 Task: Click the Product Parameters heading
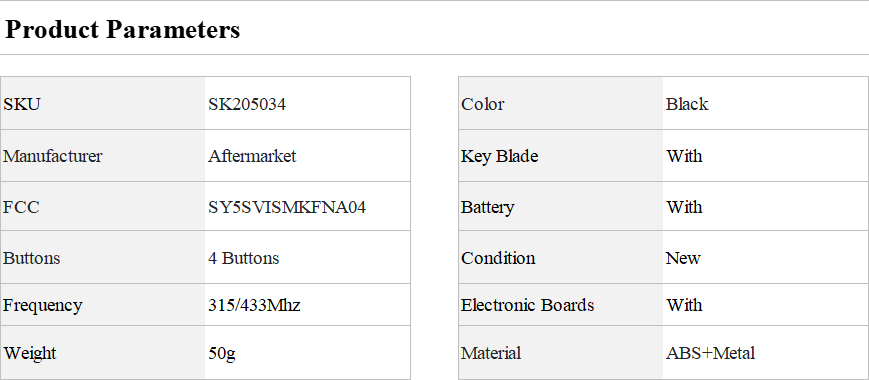coord(122,29)
